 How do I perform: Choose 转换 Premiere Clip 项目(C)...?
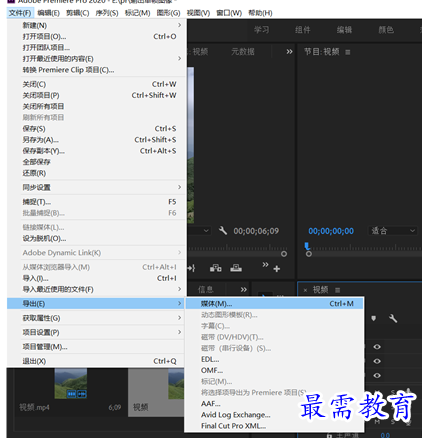click(97, 70)
